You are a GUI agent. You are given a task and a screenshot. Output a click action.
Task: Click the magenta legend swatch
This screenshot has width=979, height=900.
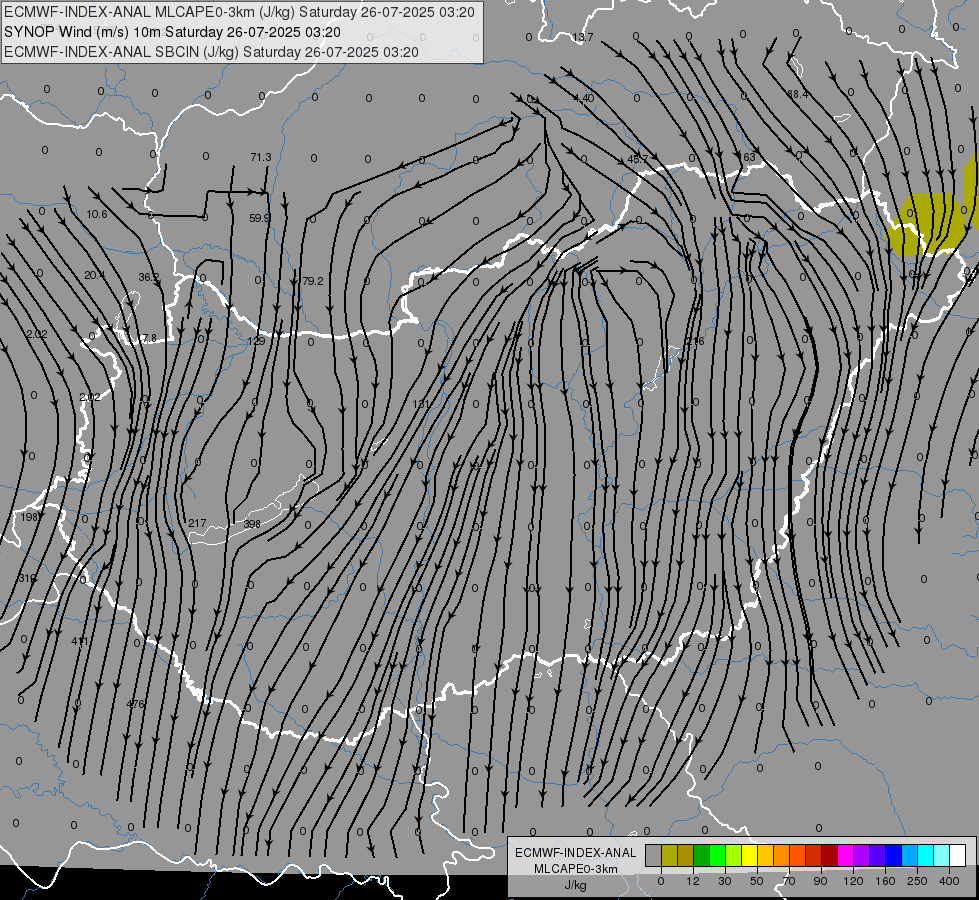[x=846, y=855]
